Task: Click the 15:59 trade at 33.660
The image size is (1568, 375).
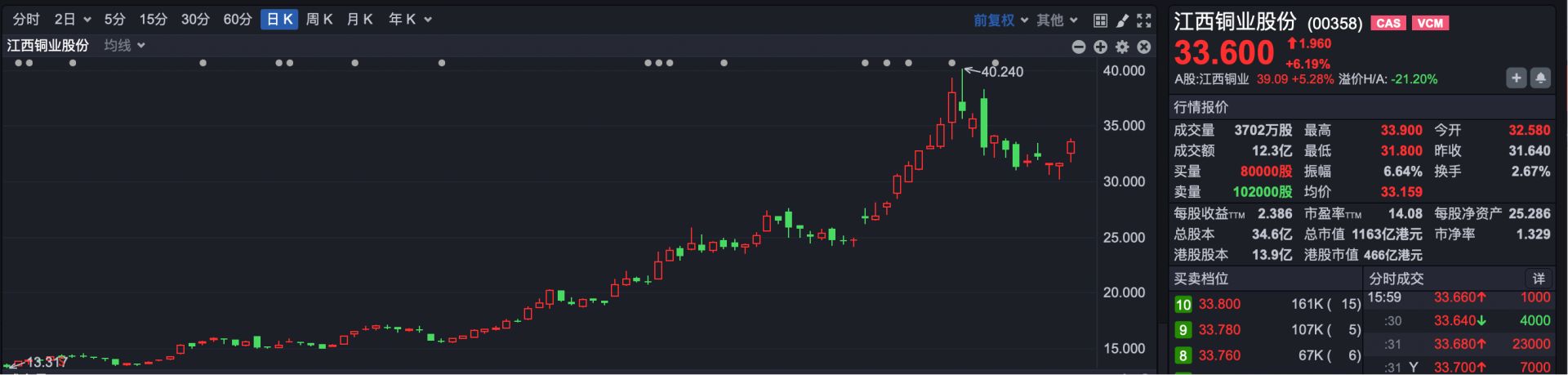Action: pos(1459,297)
